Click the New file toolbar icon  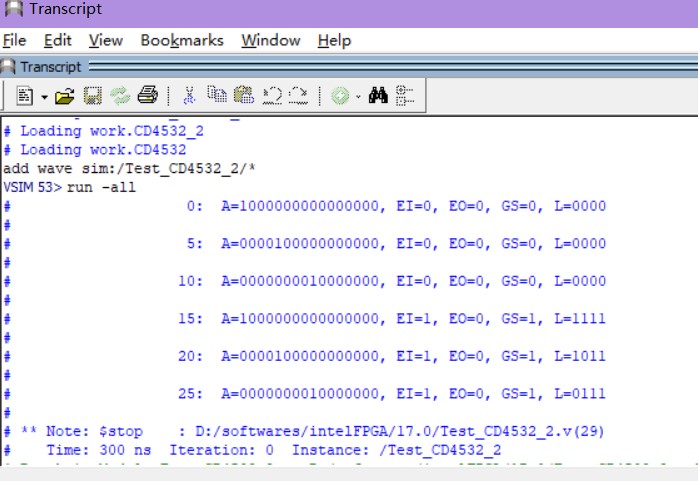click(x=24, y=96)
